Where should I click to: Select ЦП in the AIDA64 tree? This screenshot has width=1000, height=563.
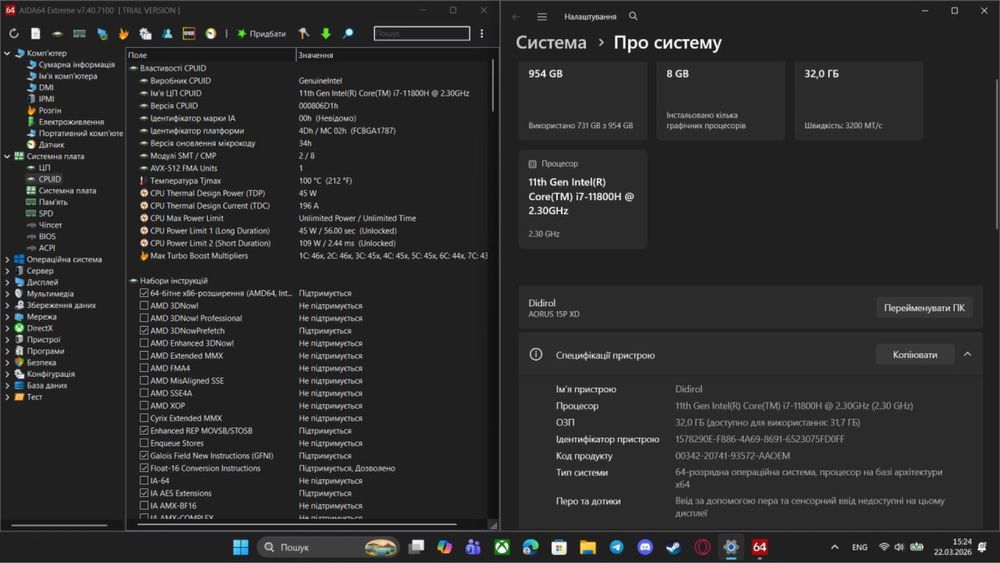[x=44, y=168]
